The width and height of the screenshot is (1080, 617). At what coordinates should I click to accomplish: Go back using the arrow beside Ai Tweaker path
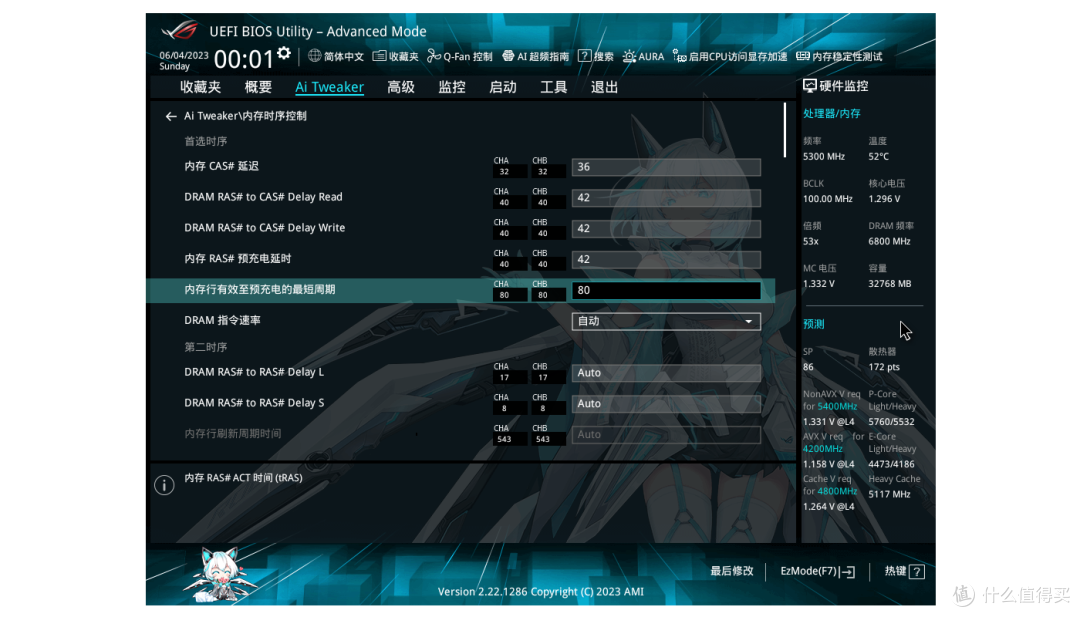click(171, 116)
